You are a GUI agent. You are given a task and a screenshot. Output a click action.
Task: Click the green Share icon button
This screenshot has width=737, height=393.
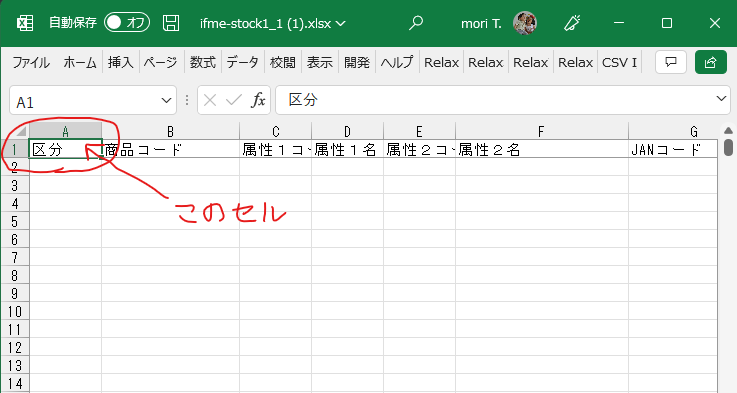(x=711, y=62)
